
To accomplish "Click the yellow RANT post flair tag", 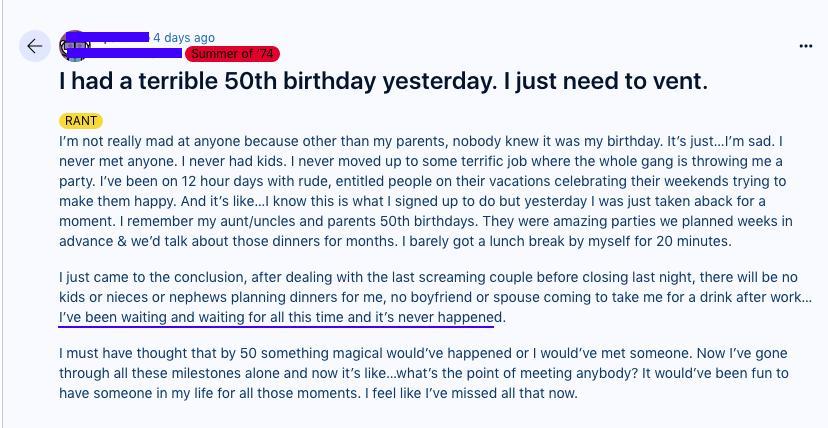I will pyautogui.click(x=81, y=121).
